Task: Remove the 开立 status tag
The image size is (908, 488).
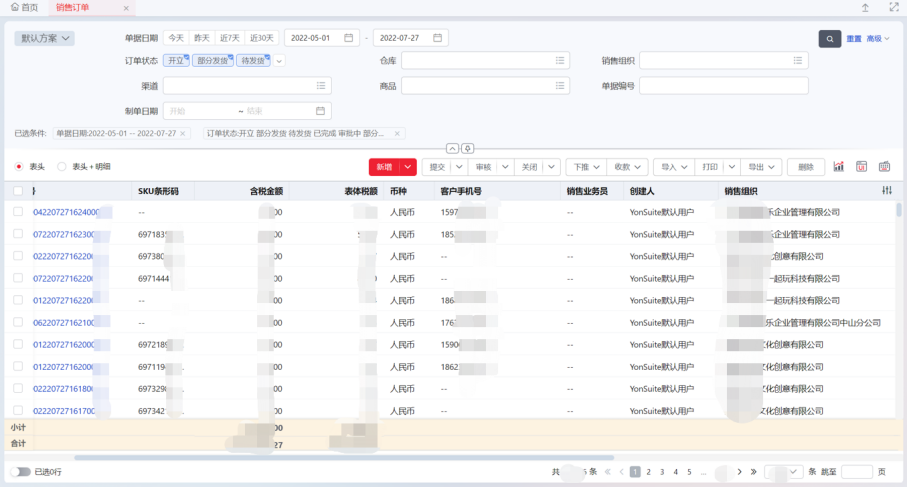Action: (x=186, y=57)
